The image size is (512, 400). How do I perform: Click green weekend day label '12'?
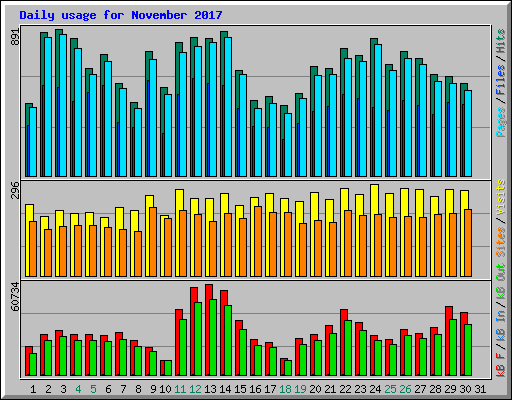tap(195, 389)
